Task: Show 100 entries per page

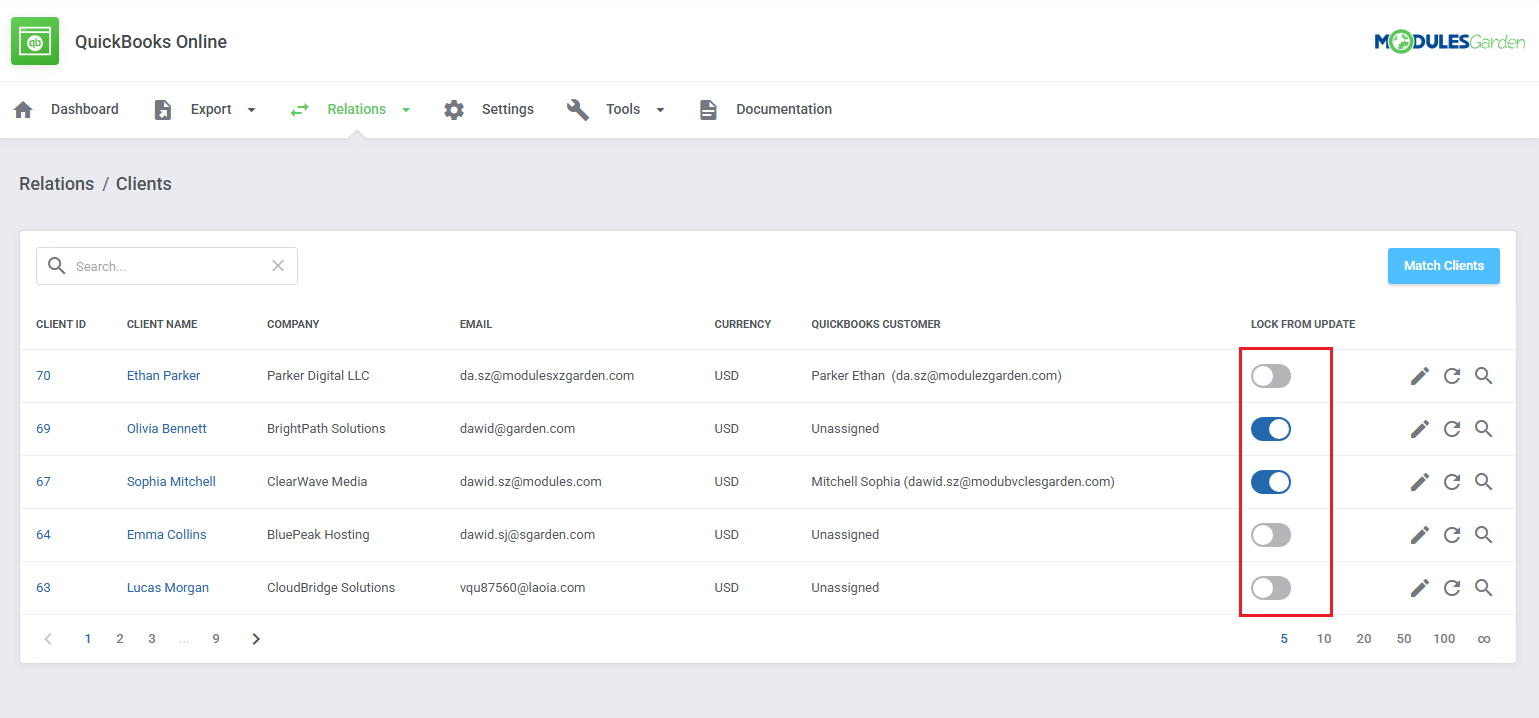Action: (x=1444, y=639)
